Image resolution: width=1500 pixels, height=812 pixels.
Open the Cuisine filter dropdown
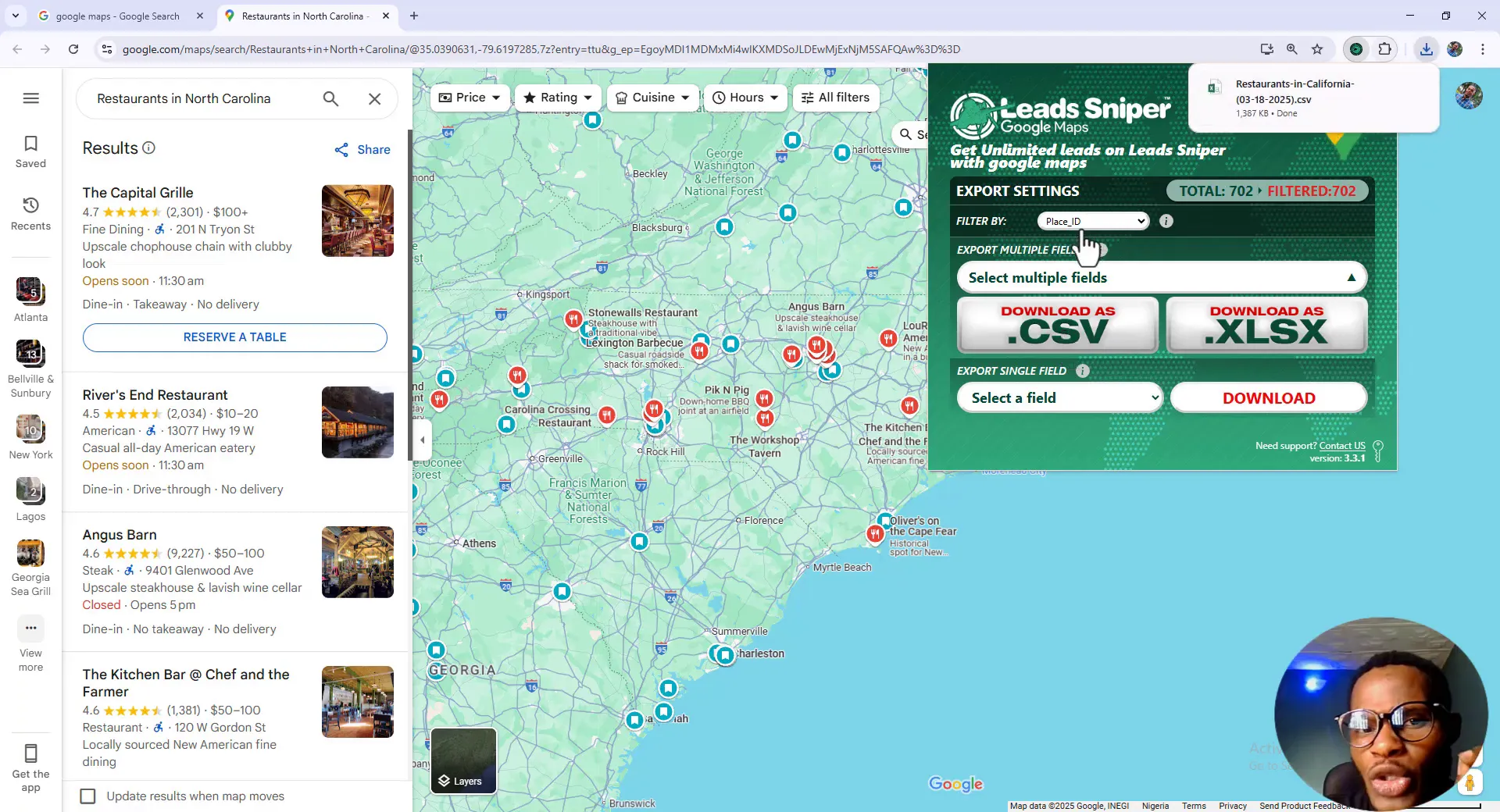(x=653, y=98)
